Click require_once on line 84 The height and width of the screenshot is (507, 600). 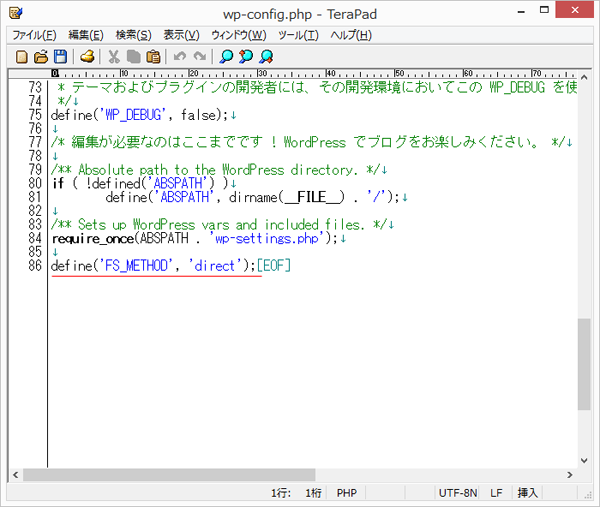[93, 238]
